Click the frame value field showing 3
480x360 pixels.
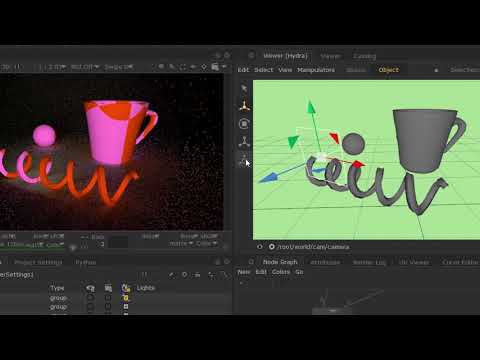(102, 244)
